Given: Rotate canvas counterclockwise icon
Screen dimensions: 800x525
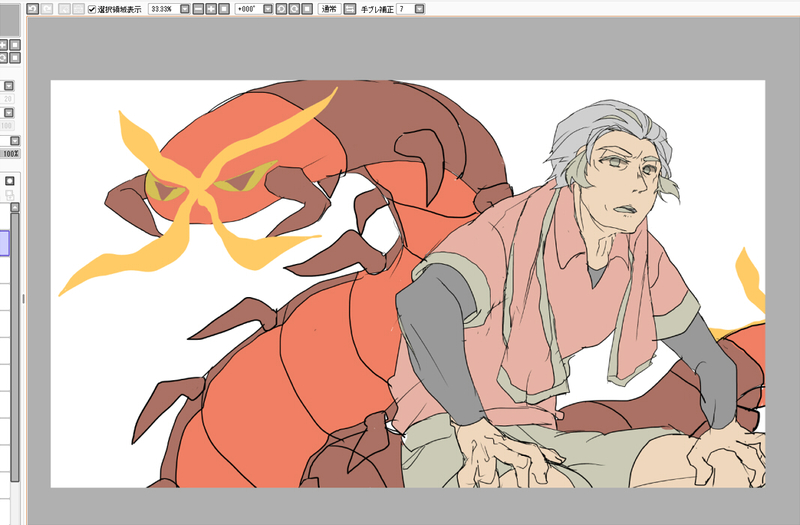Looking at the screenshot, I should [x=281, y=9].
